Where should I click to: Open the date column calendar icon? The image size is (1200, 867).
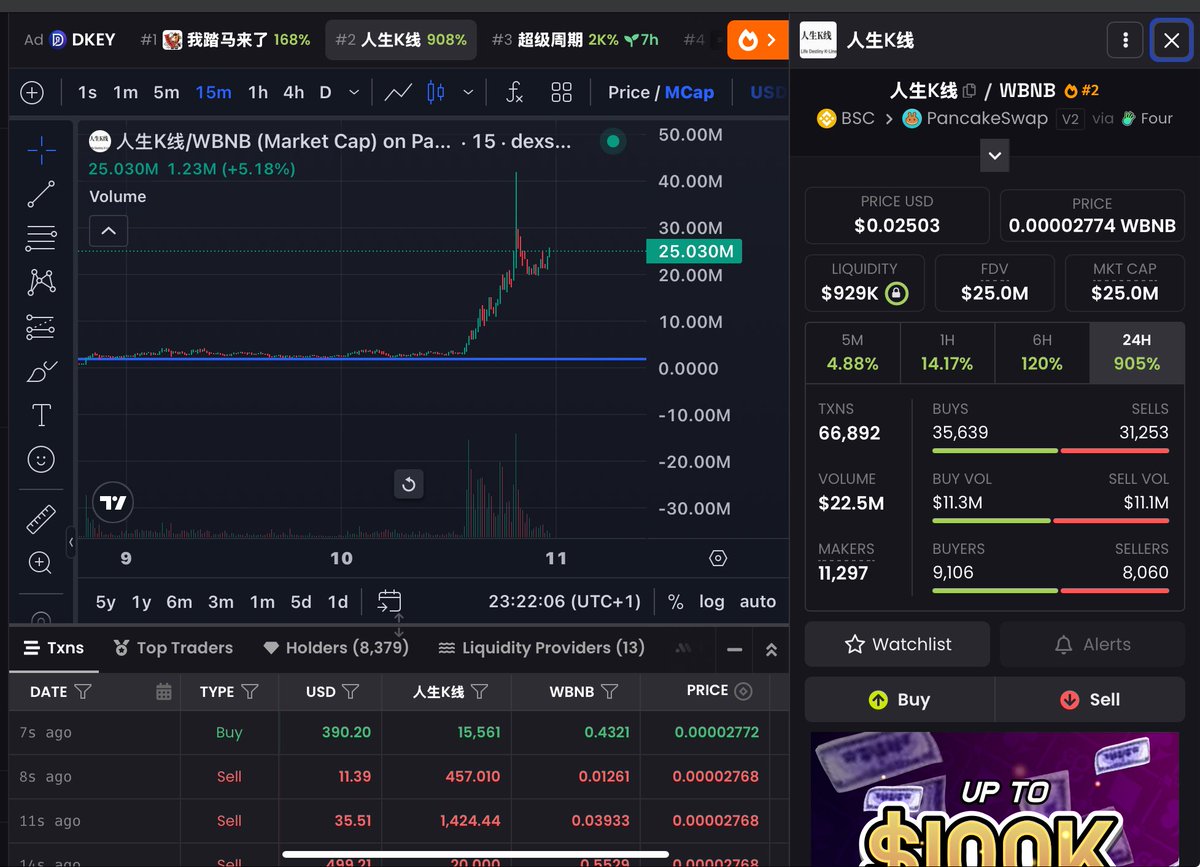pyautogui.click(x=164, y=691)
